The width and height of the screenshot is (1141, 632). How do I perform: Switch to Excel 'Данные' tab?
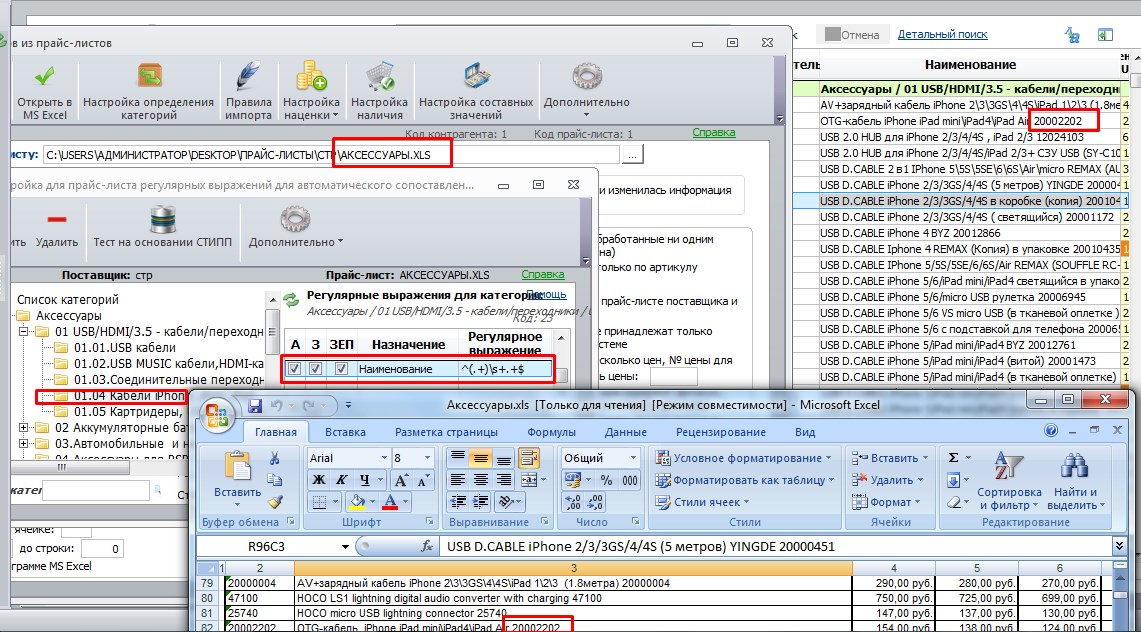tap(626, 432)
